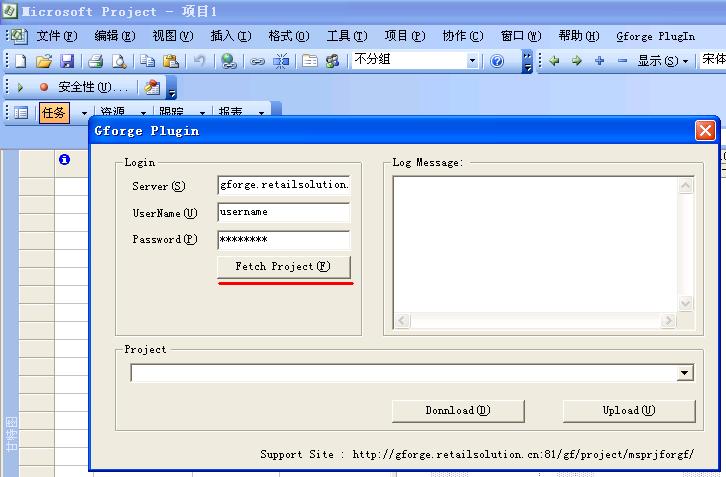Screen dimensions: 726x477
Task: Click the Microsoft Project document icon in menu bar
Action: [19, 36]
